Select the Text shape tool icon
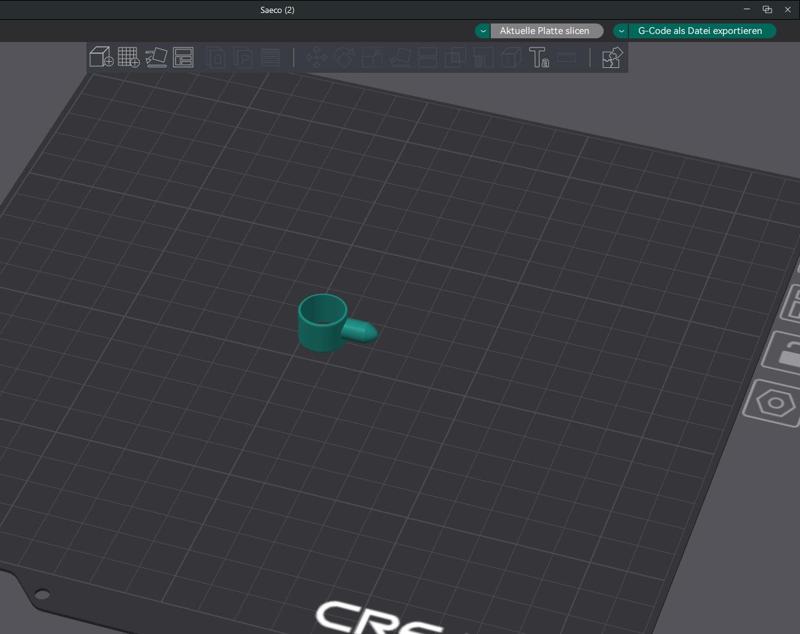The image size is (800, 634). pyautogui.click(x=539, y=57)
